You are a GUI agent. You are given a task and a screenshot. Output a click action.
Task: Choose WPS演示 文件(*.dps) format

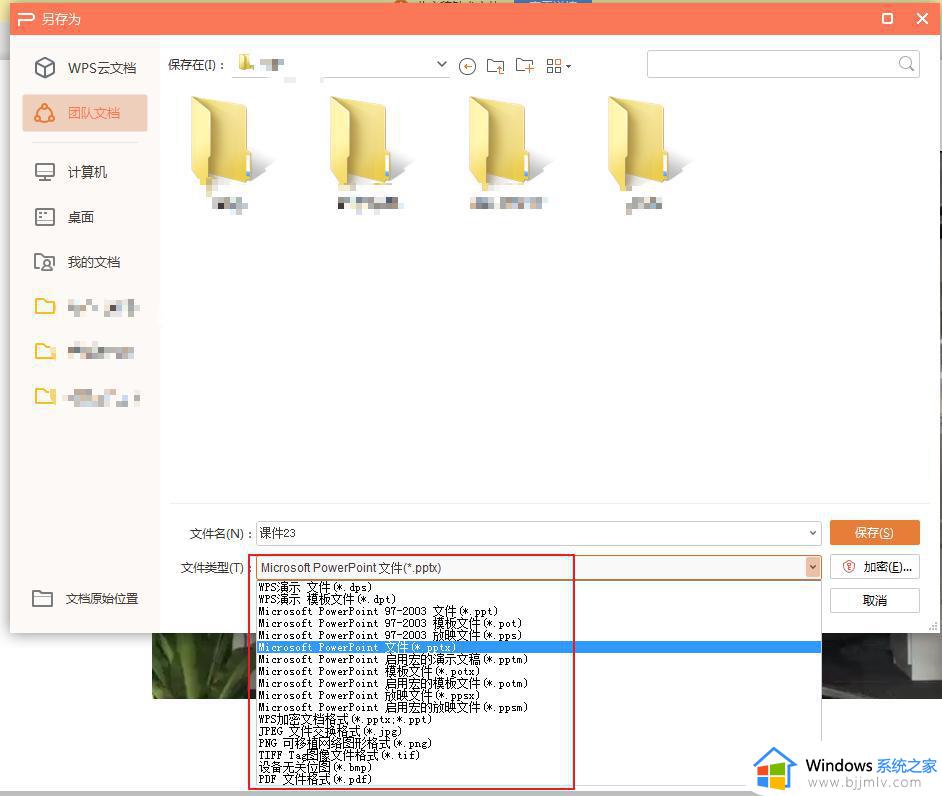click(x=539, y=587)
